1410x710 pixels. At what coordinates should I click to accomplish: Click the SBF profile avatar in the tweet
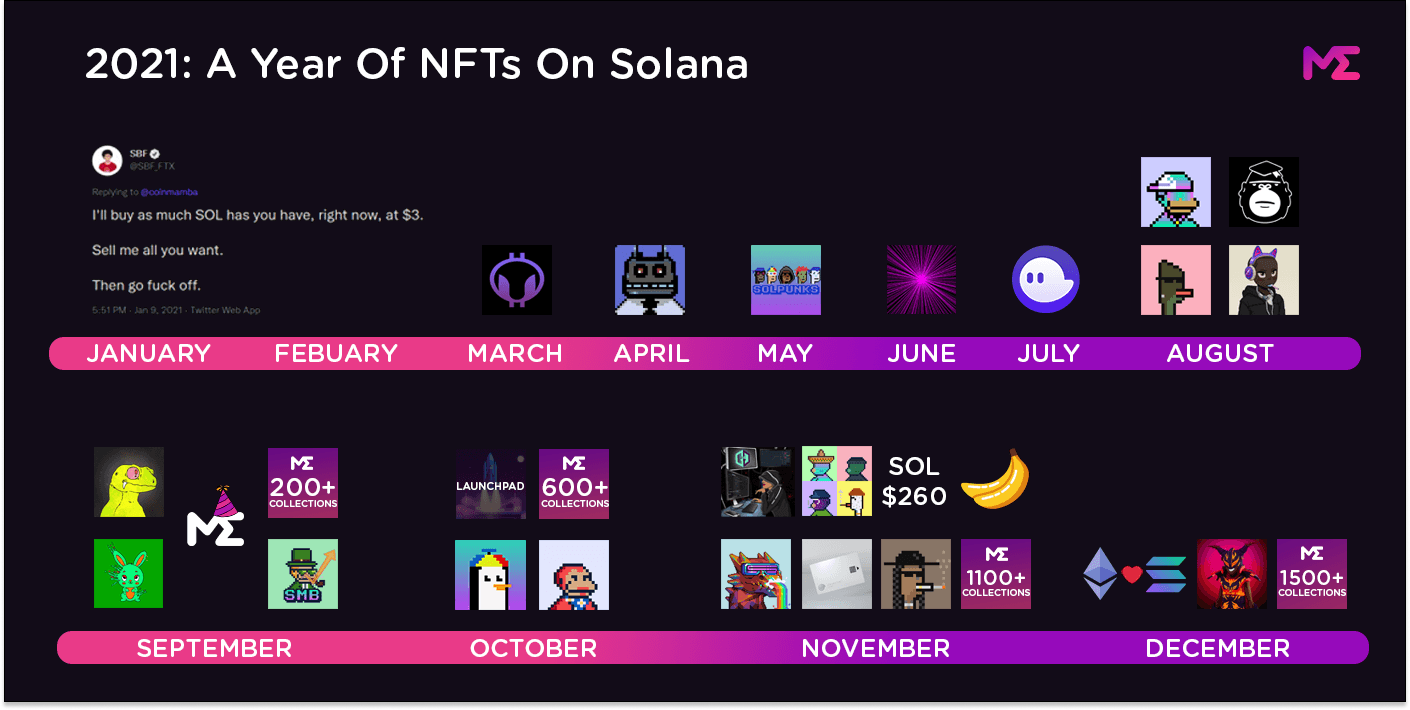click(107, 160)
